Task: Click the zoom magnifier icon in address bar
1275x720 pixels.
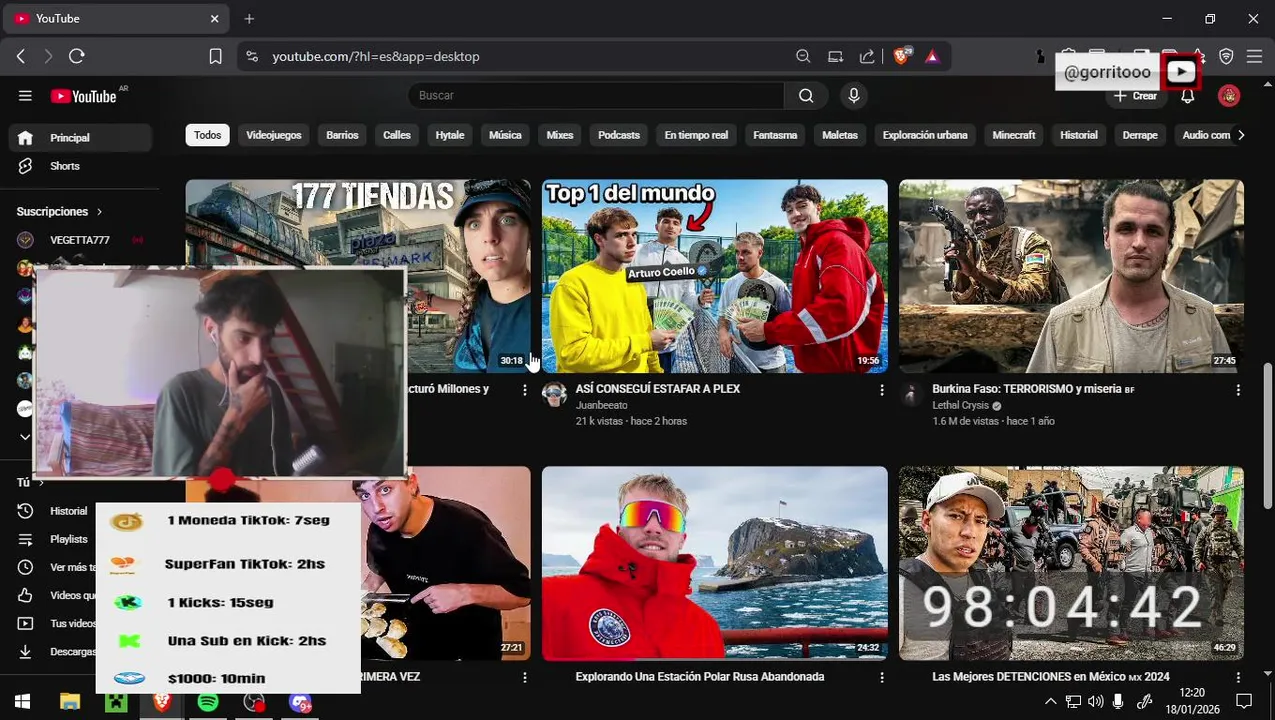Action: 803,57
